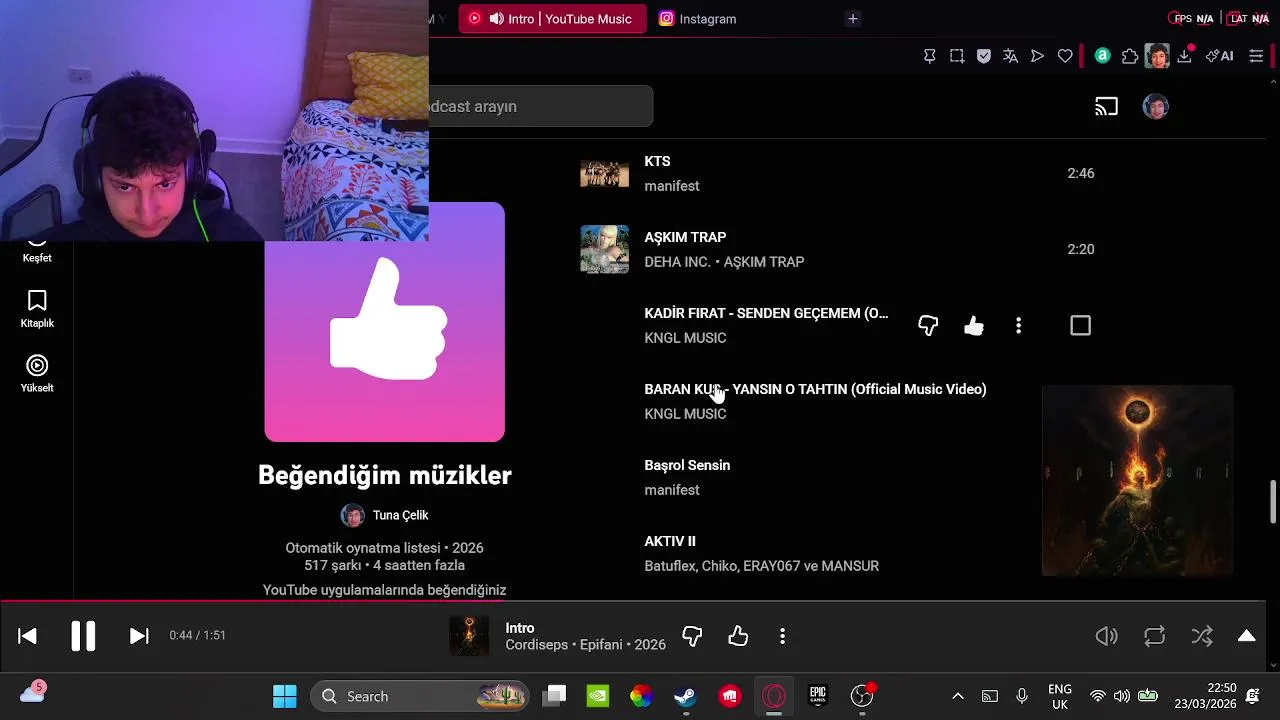Open the browser AI assistant button

pyautogui.click(x=1220, y=56)
